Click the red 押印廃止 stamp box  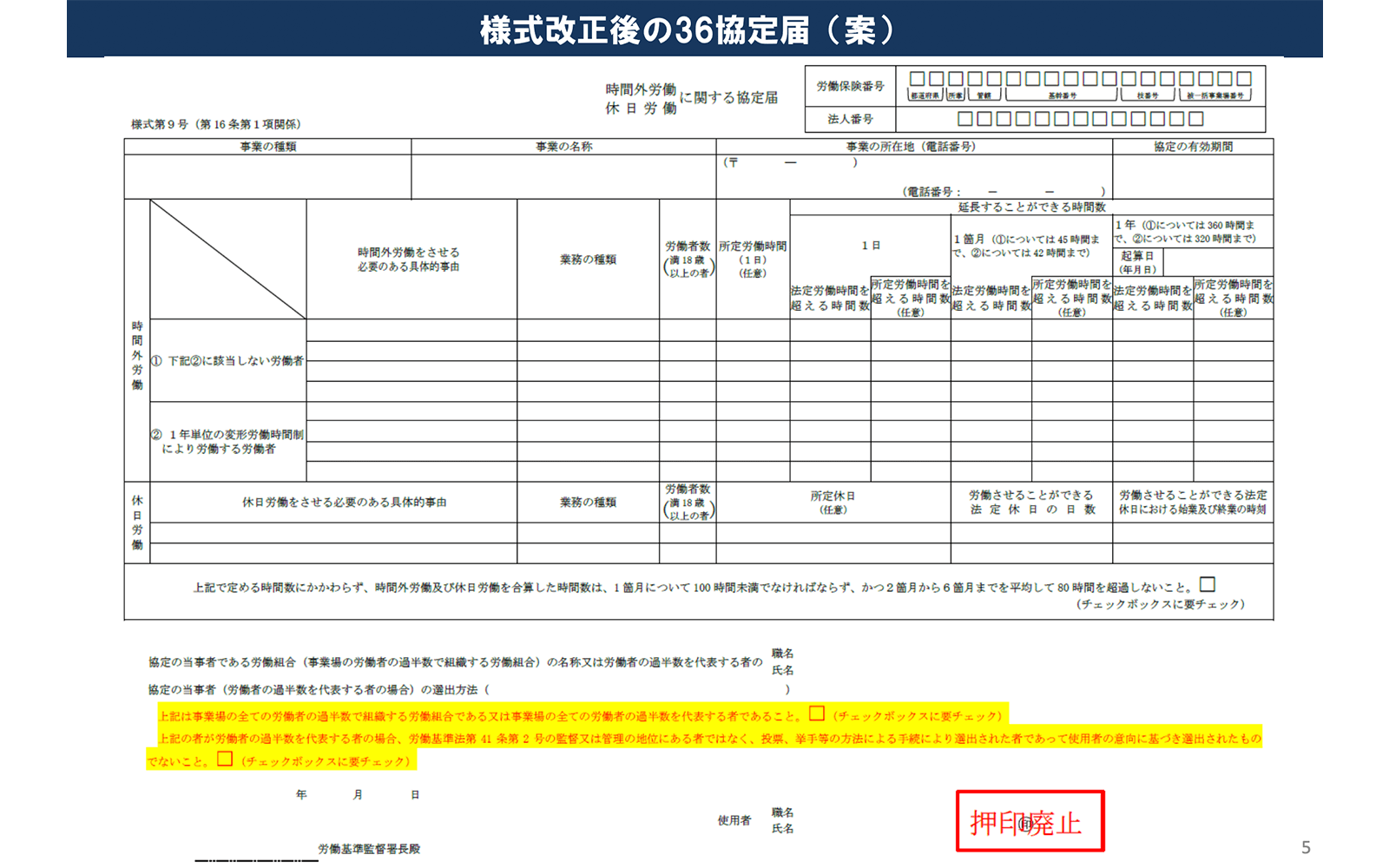click(1030, 821)
